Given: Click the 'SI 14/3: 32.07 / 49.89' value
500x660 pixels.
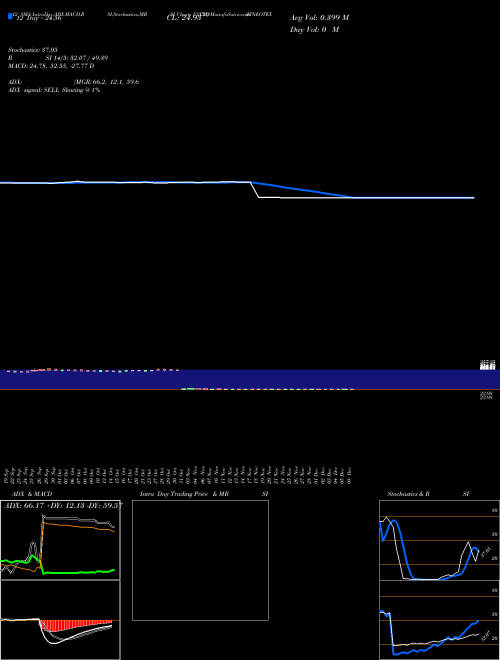Looking at the screenshot, I should click(x=77, y=58).
